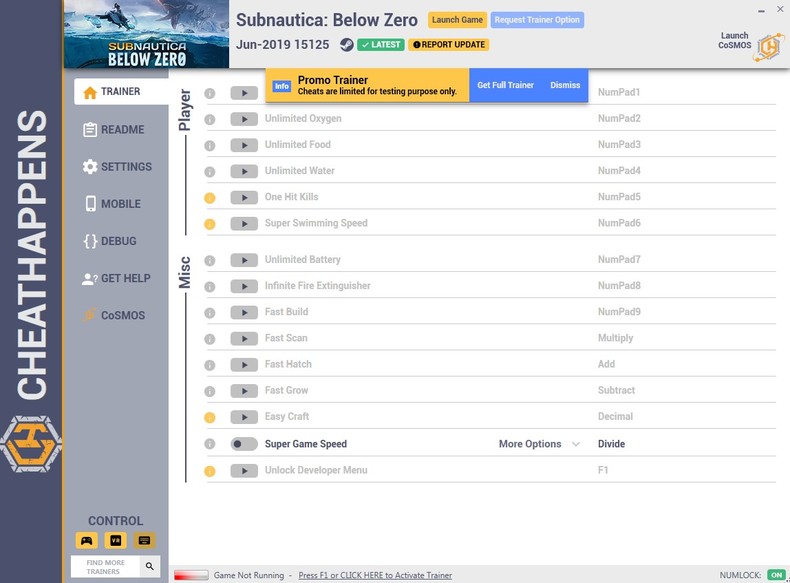Toggle Super Game Speed switch
Image resolution: width=790 pixels, height=583 pixels.
(244, 444)
